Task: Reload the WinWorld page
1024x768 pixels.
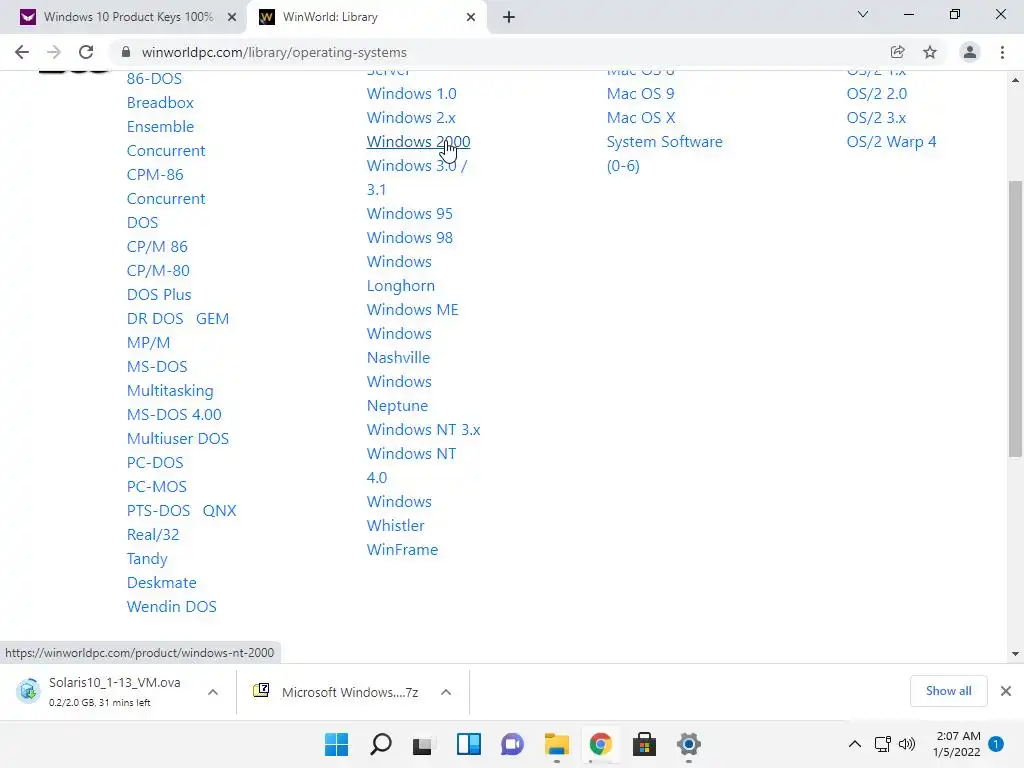Action: (86, 52)
